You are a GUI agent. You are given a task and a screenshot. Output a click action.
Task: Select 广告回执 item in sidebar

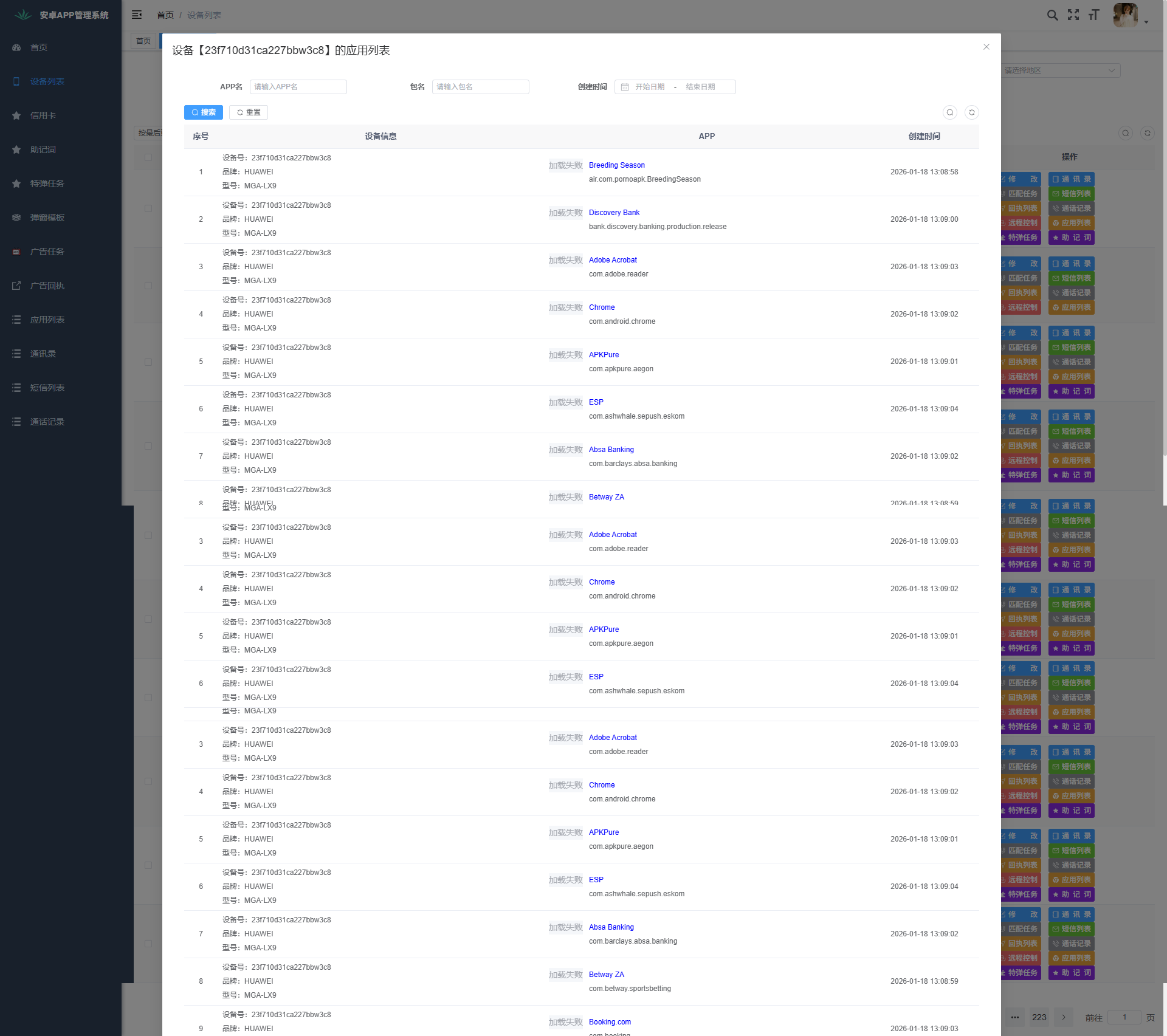click(61, 286)
